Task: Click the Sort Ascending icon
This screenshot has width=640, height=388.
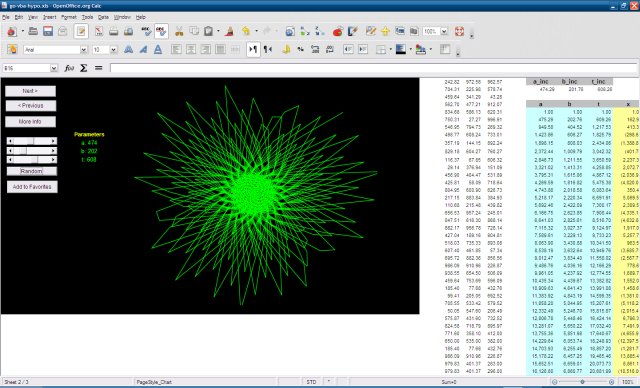Action: tap(305, 31)
